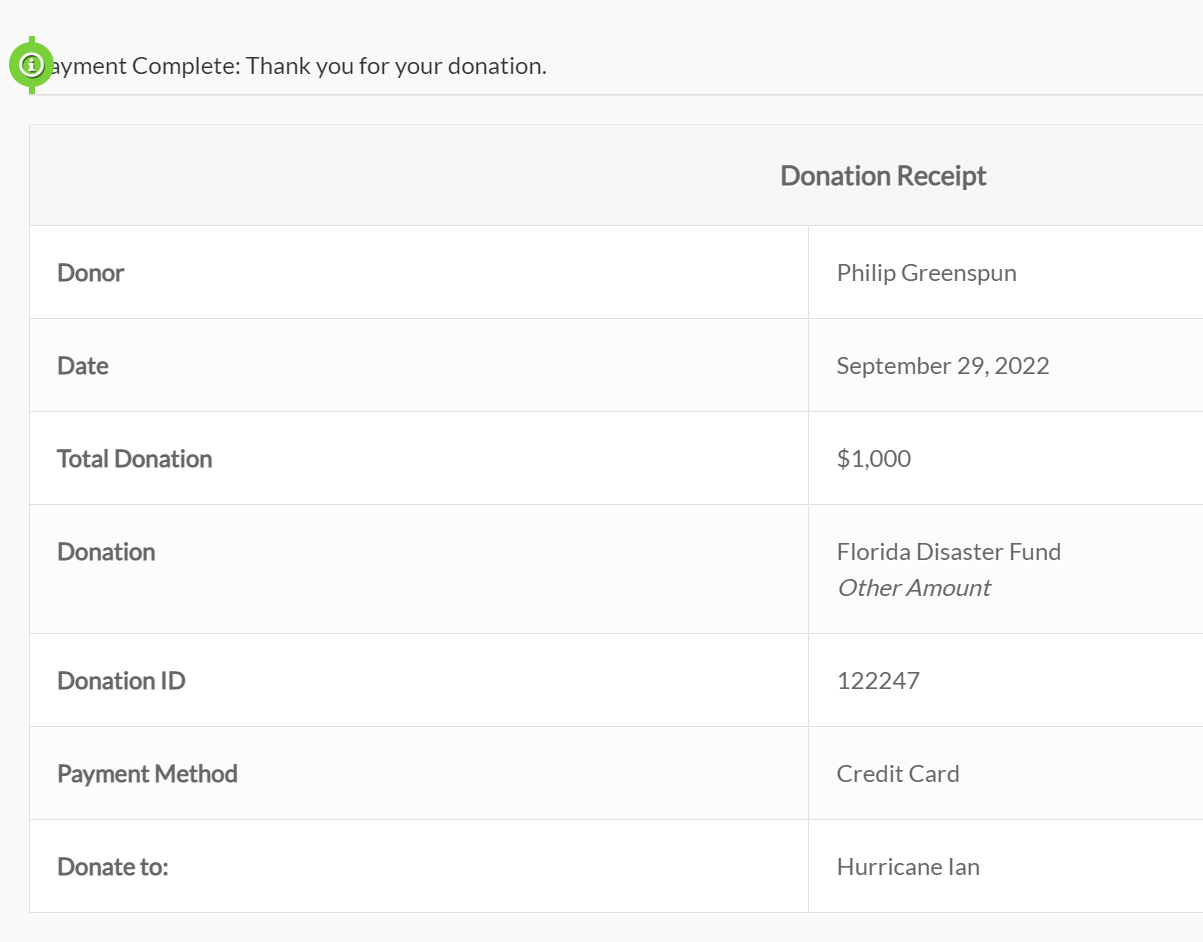Viewport: 1203px width, 942px height.
Task: Select donation ID number 122247
Action: (x=878, y=681)
